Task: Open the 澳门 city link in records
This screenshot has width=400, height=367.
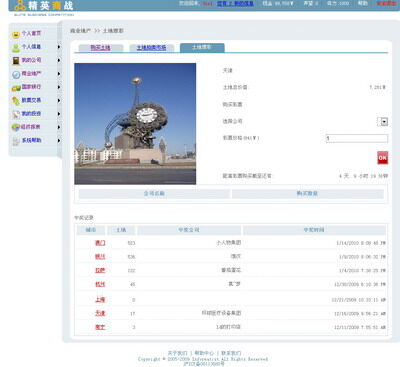Action: coord(100,243)
